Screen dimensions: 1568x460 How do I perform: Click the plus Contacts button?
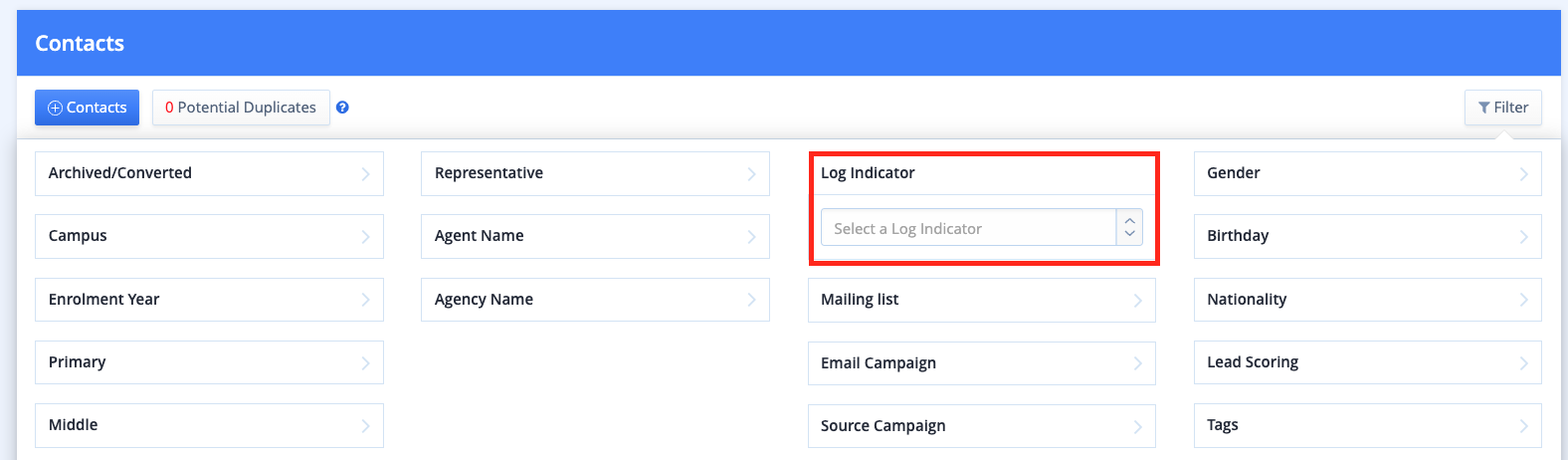(x=87, y=108)
